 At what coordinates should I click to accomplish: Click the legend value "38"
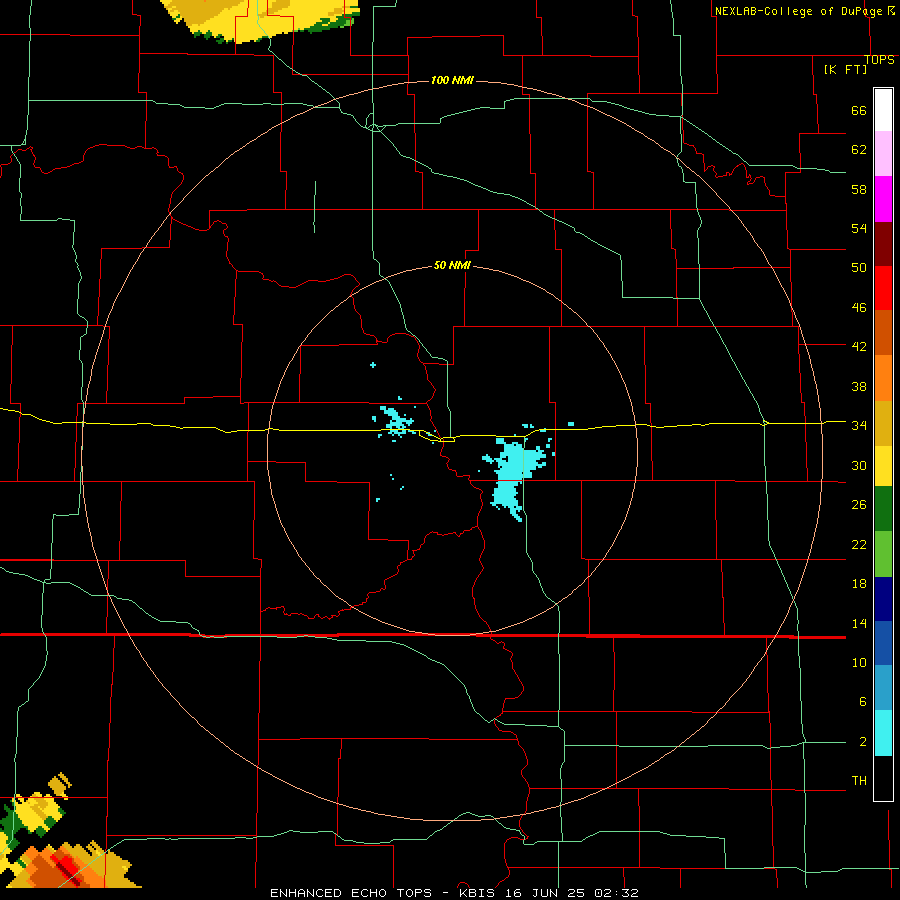(859, 386)
